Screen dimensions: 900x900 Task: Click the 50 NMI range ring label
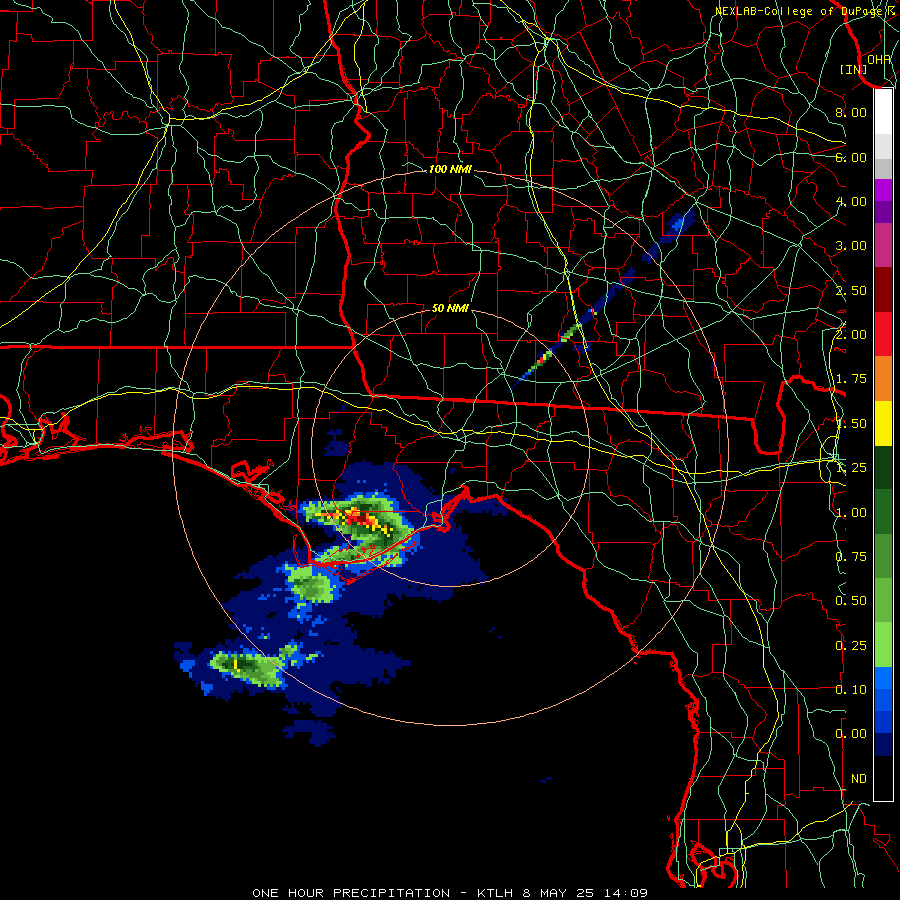(x=450, y=308)
